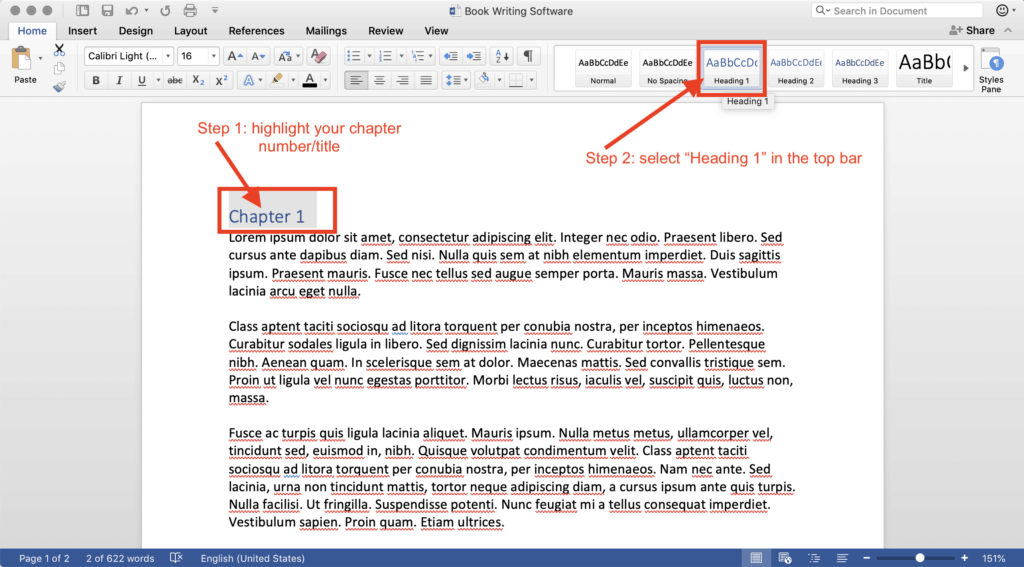Apply the Heading 2 style
This screenshot has height=567, width=1024.
point(795,69)
